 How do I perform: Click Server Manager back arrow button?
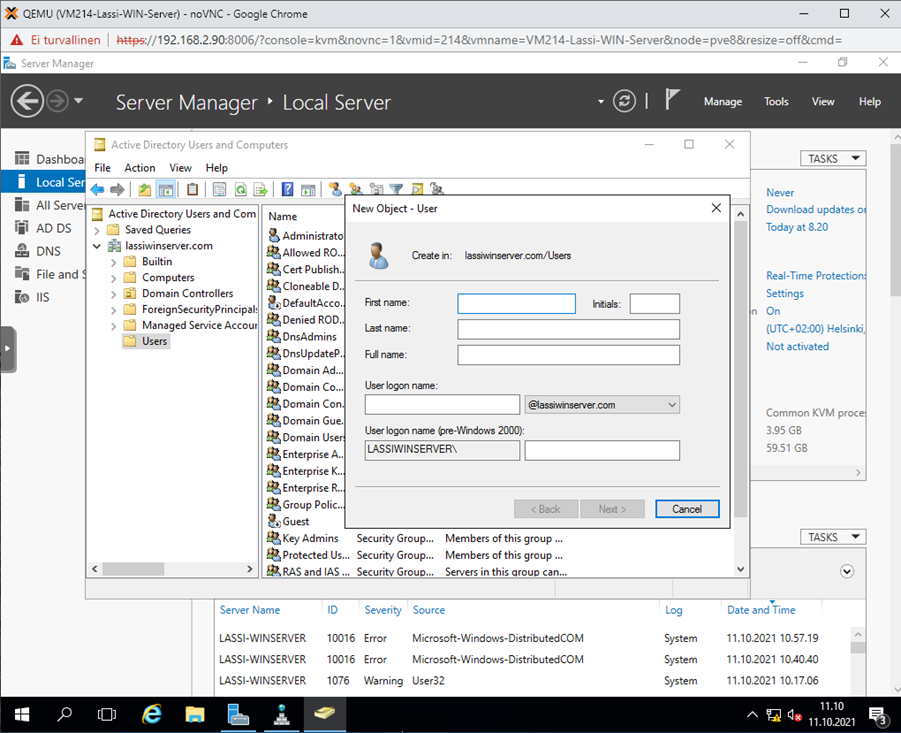click(x=27, y=101)
